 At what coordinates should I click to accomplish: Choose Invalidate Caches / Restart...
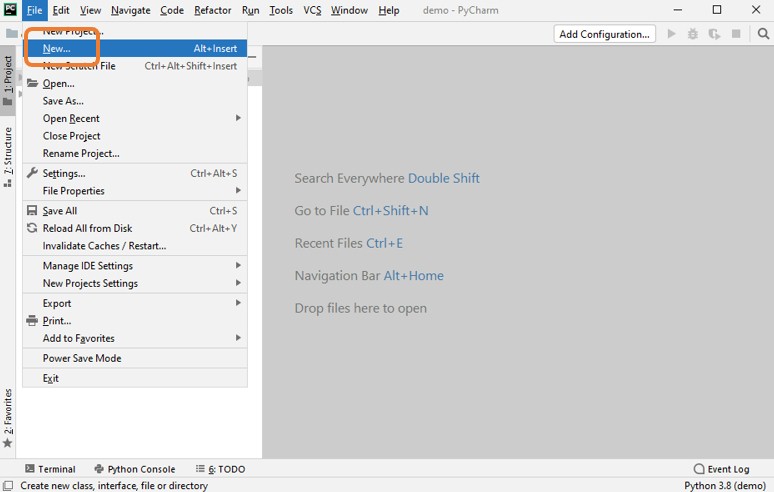135,246
